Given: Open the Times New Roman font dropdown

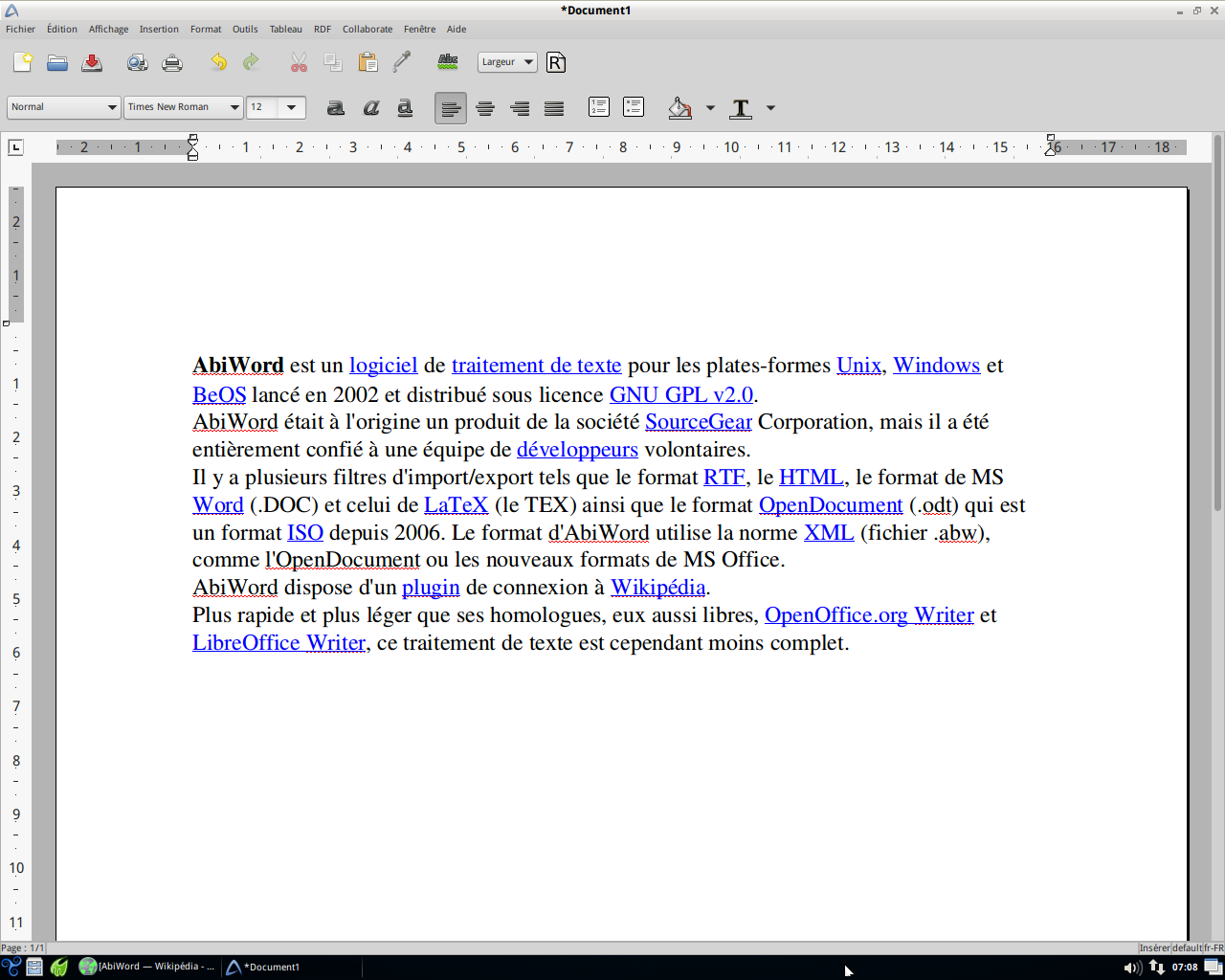Looking at the screenshot, I should coord(183,107).
